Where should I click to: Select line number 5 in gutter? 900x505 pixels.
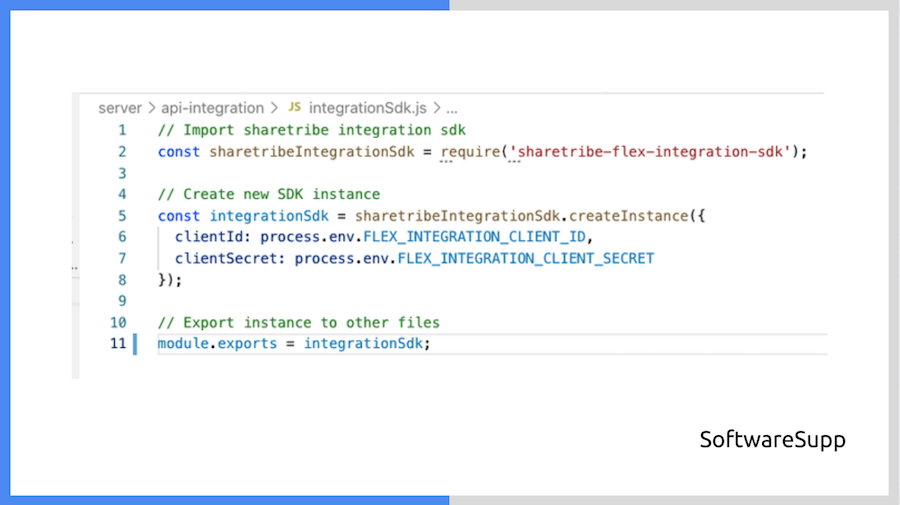[122, 215]
